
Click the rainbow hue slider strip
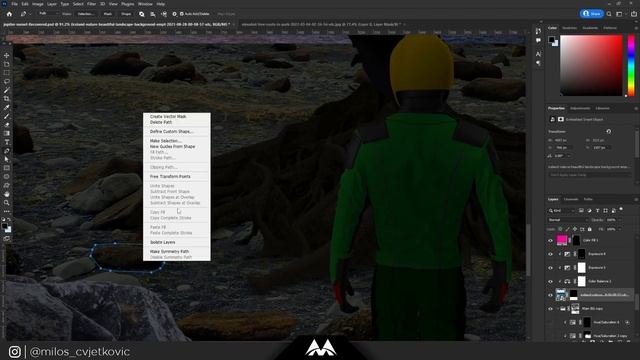tap(631, 65)
